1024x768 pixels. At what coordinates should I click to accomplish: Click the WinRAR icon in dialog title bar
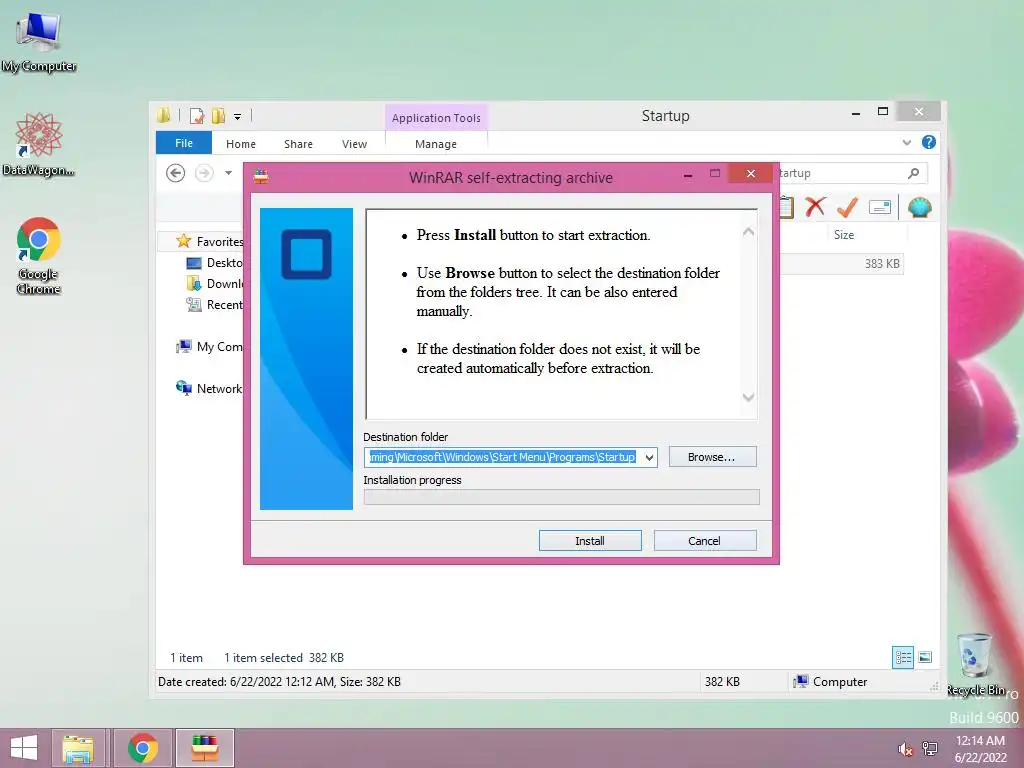(x=261, y=176)
